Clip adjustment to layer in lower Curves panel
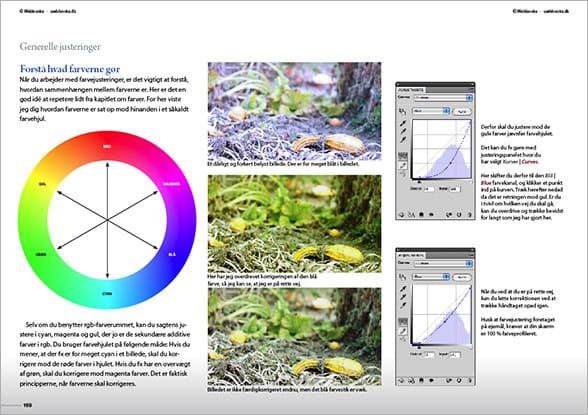 [x=422, y=380]
